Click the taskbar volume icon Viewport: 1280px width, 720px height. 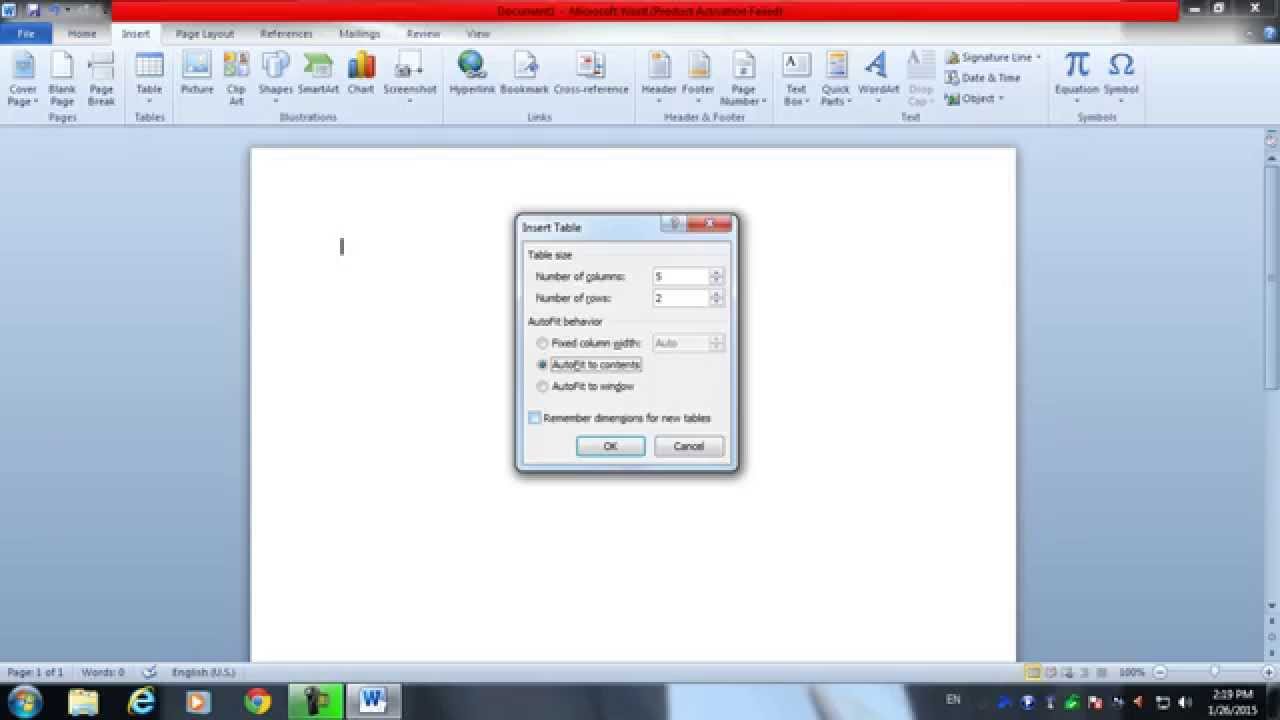pyautogui.click(x=1184, y=702)
